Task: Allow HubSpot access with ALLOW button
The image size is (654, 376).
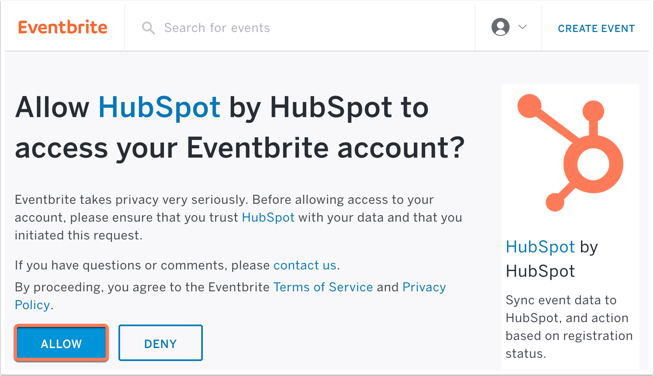Action: click(x=61, y=343)
